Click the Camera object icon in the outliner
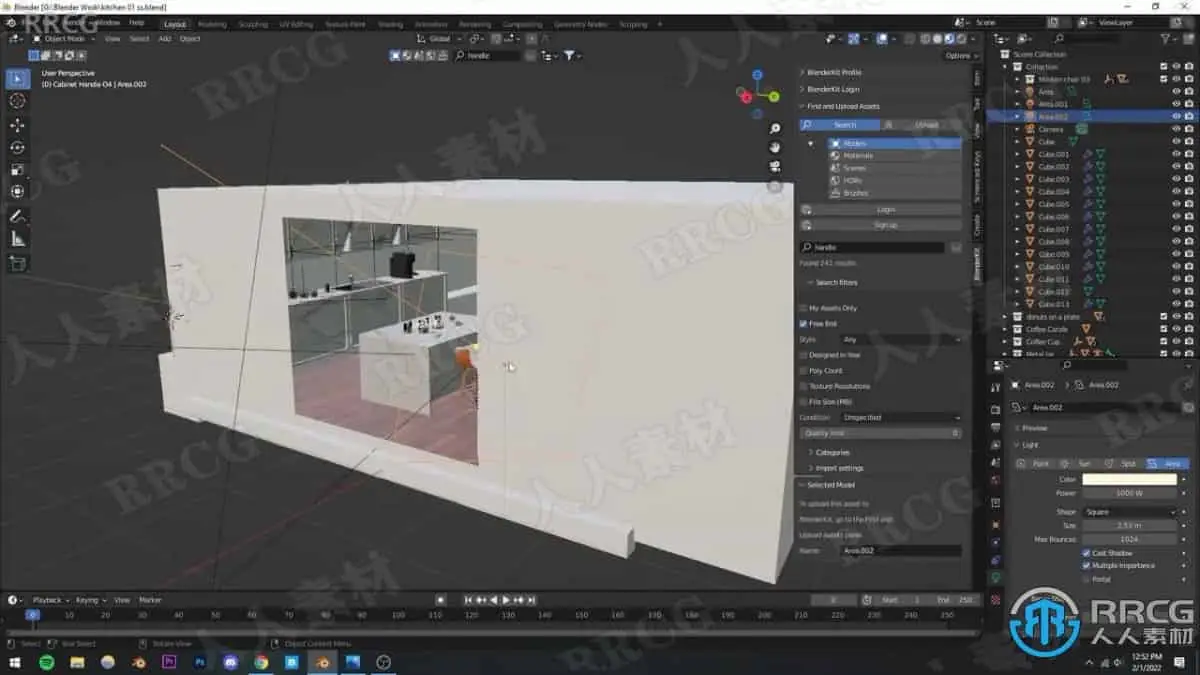 click(x=1030, y=129)
